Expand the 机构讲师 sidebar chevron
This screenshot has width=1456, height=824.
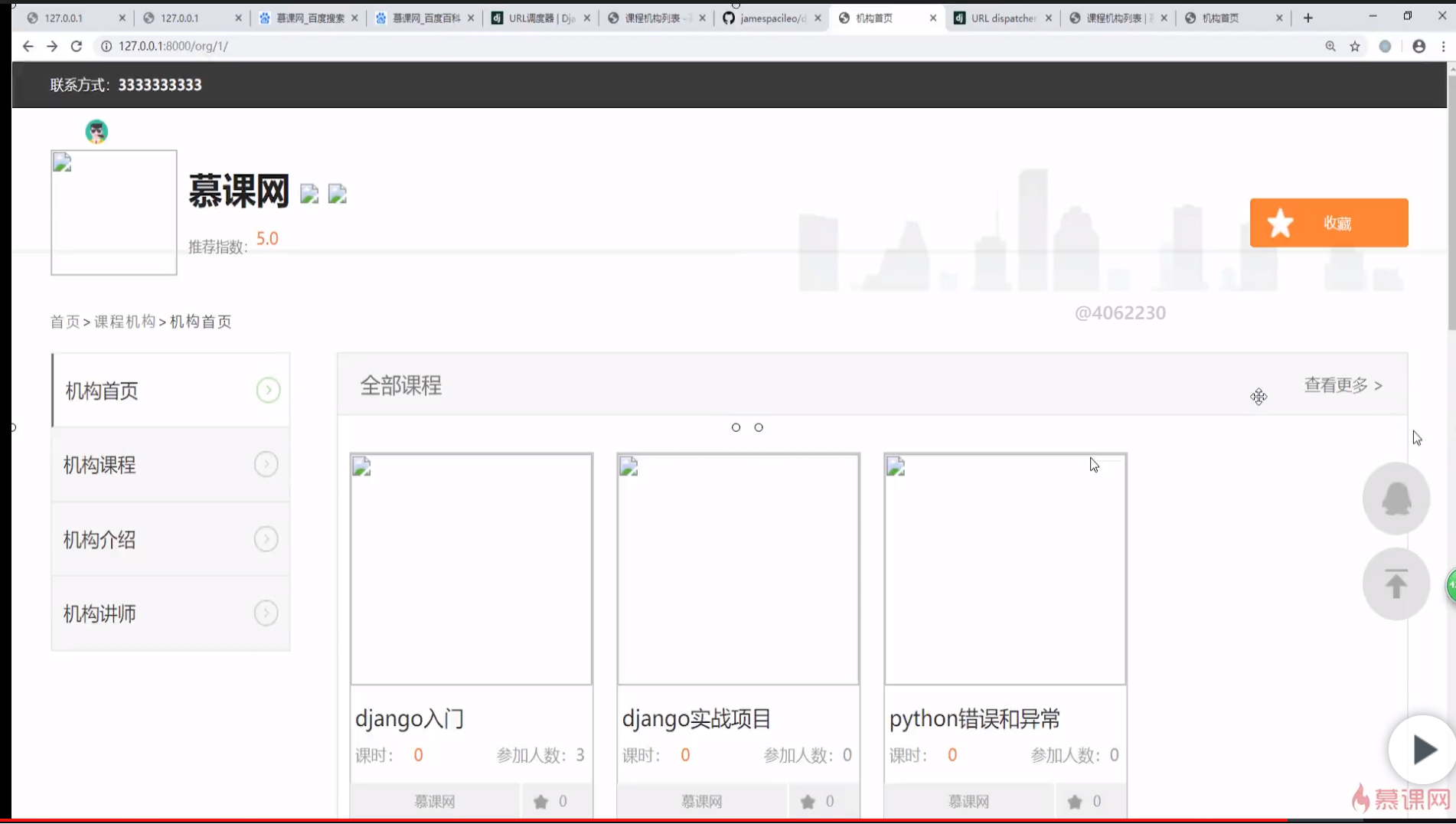266,613
